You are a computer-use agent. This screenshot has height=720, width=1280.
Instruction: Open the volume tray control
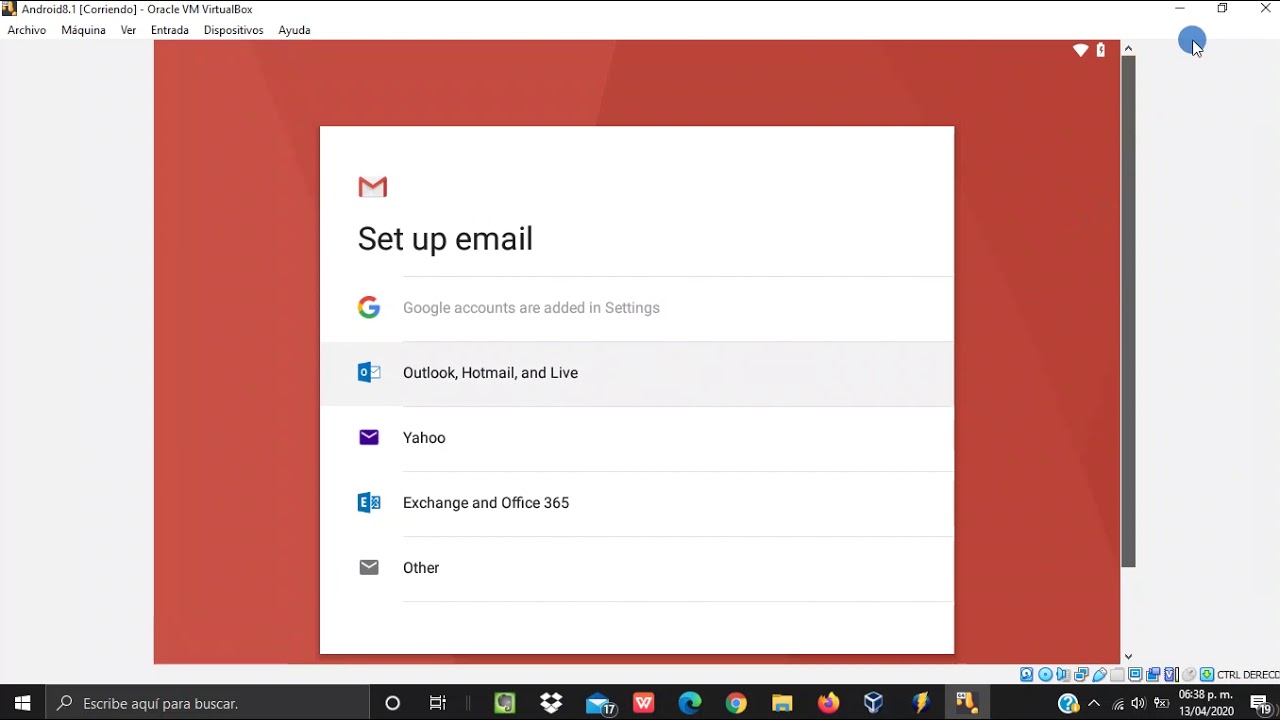click(1139, 704)
